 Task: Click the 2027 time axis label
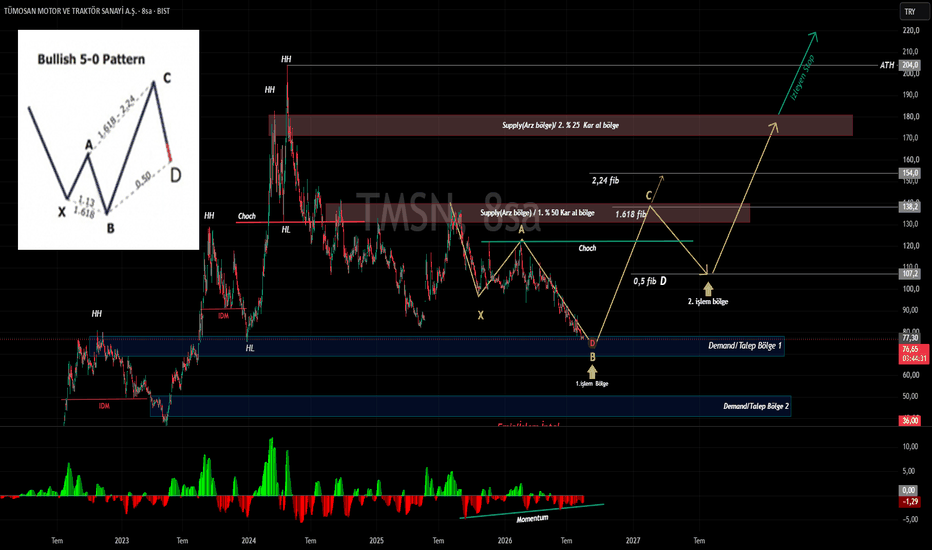pyautogui.click(x=633, y=540)
